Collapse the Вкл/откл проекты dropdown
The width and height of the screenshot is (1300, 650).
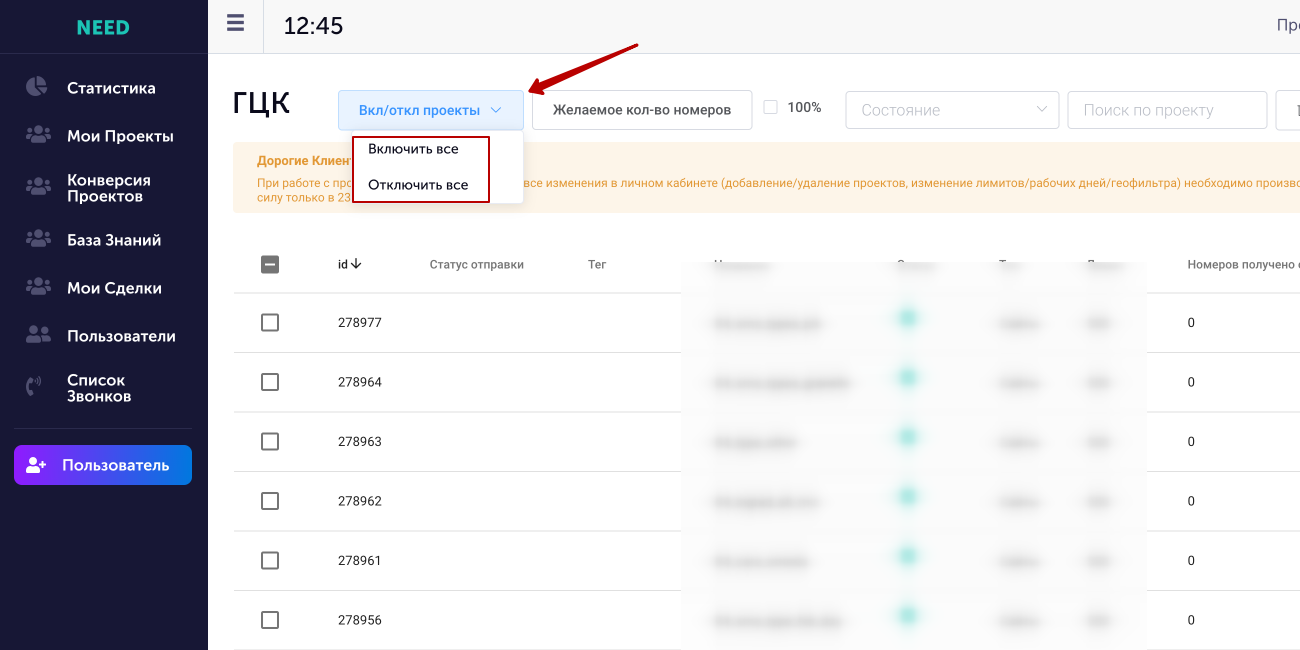click(431, 110)
